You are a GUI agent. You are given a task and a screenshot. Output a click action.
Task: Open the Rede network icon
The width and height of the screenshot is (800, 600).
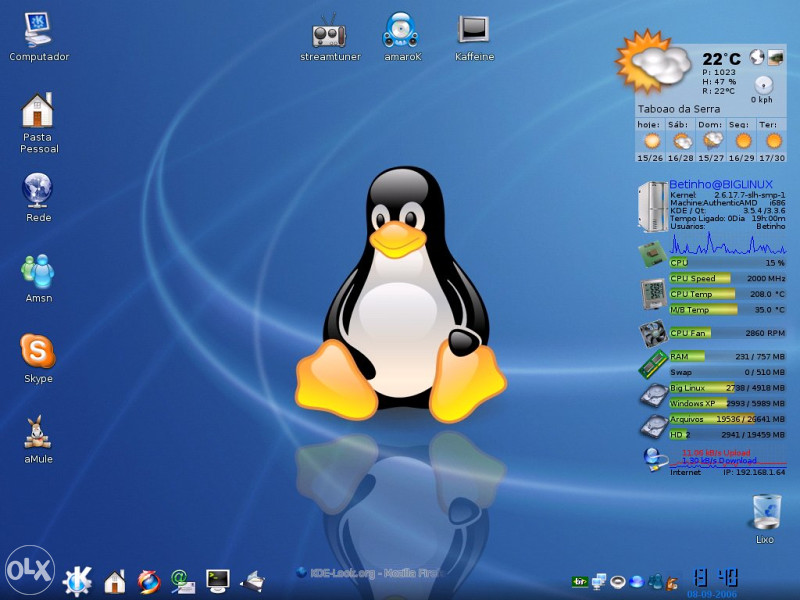click(38, 197)
